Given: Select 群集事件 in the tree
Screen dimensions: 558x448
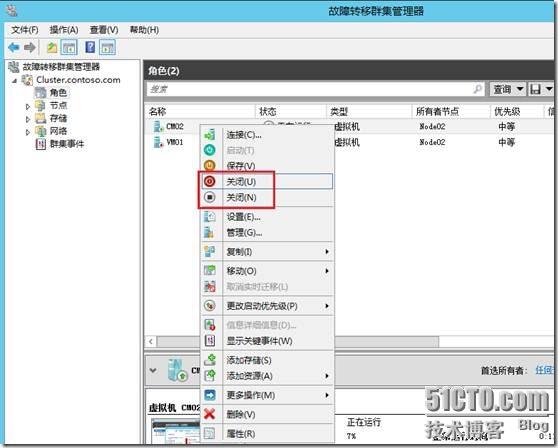Looking at the screenshot, I should point(66,144).
